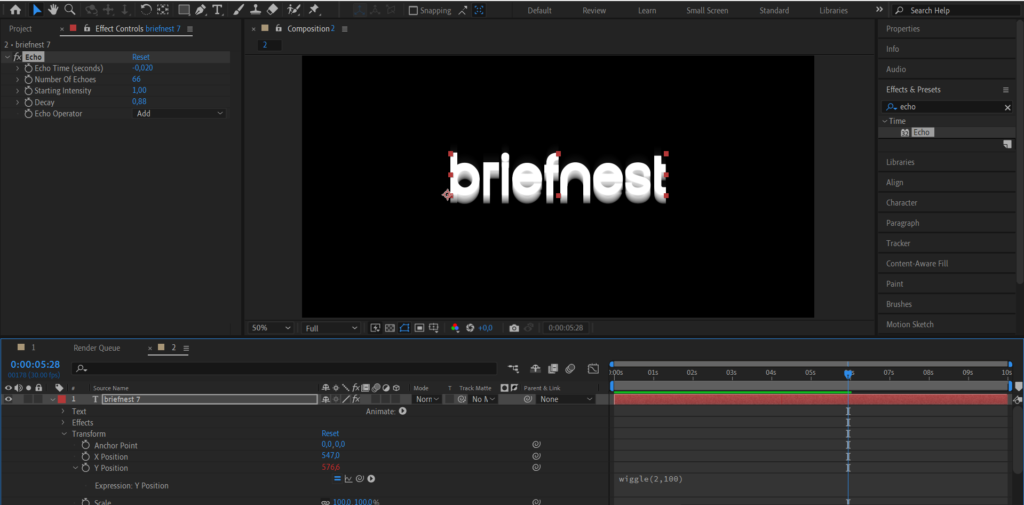Toggle Transparency Grid in viewer
This screenshot has height=505, width=1024.
389,328
